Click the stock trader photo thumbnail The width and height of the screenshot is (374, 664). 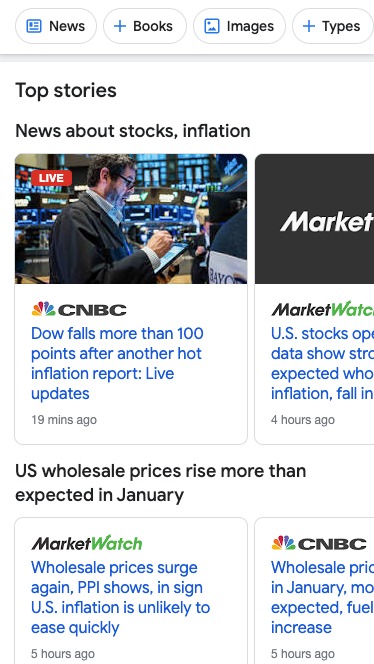pos(131,219)
